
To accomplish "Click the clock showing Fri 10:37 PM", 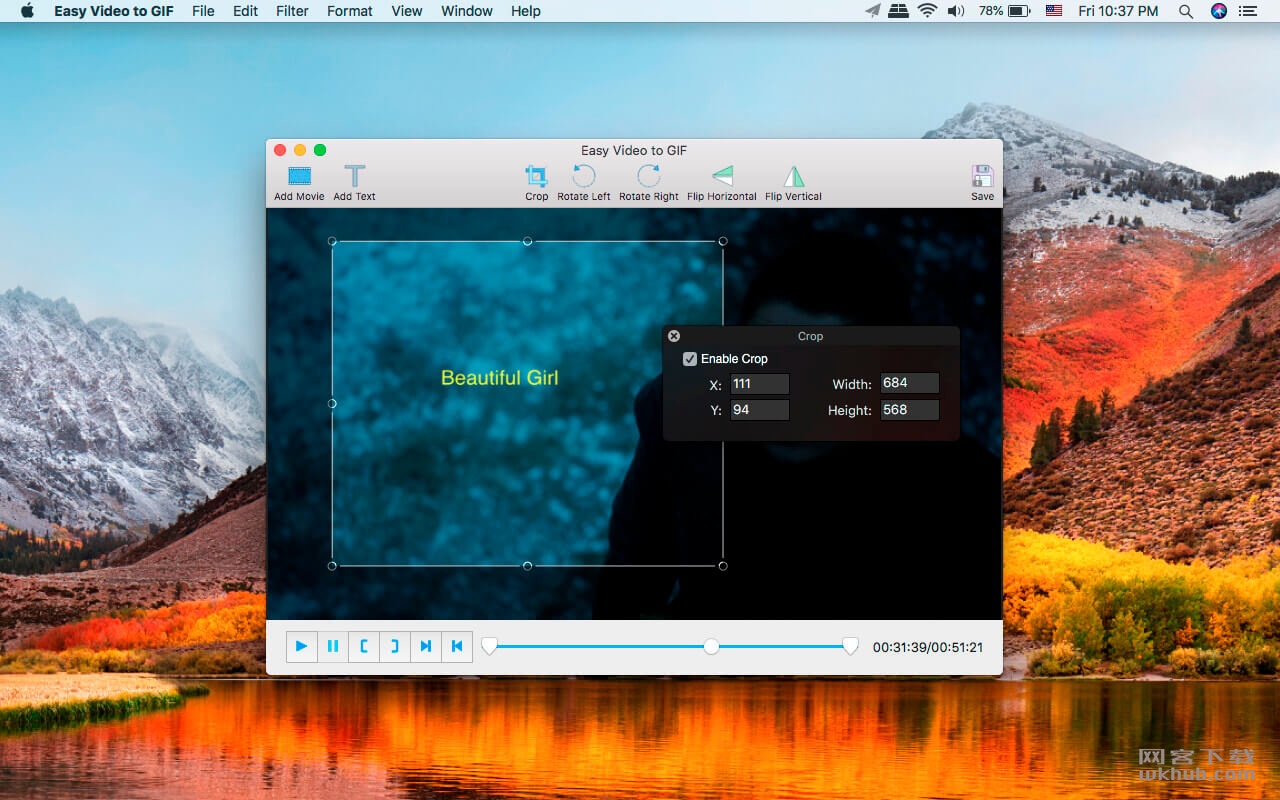I will coord(1118,11).
